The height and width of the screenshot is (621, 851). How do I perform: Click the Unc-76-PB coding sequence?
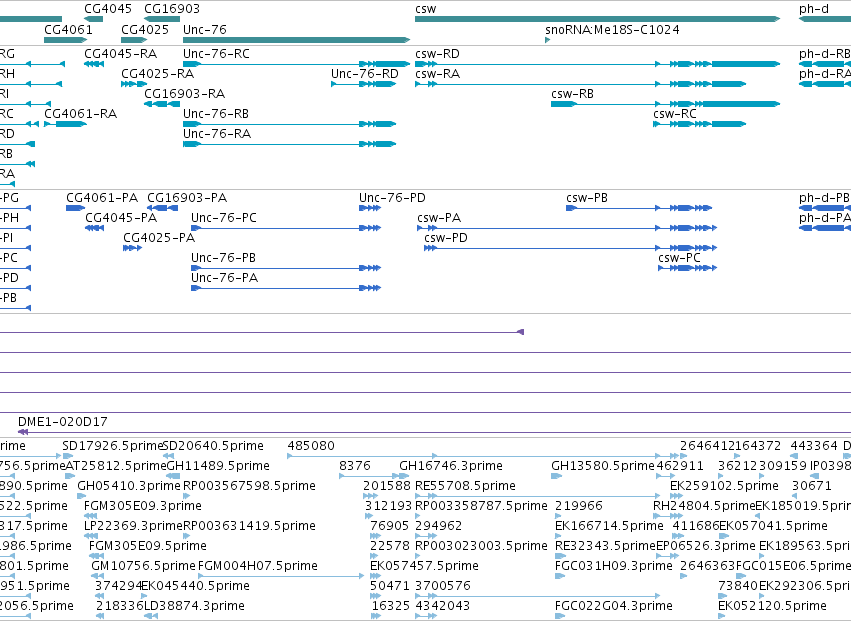[x=286, y=268]
